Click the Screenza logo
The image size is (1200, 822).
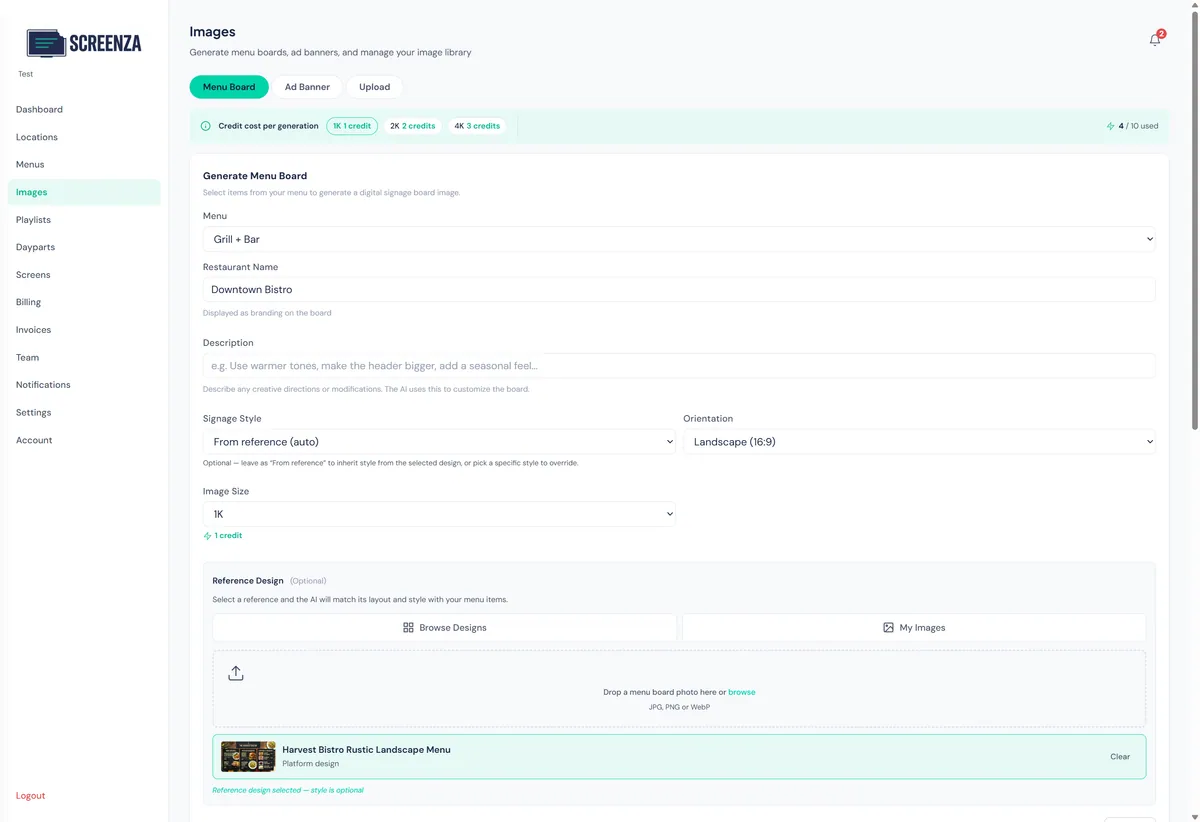tap(84, 43)
